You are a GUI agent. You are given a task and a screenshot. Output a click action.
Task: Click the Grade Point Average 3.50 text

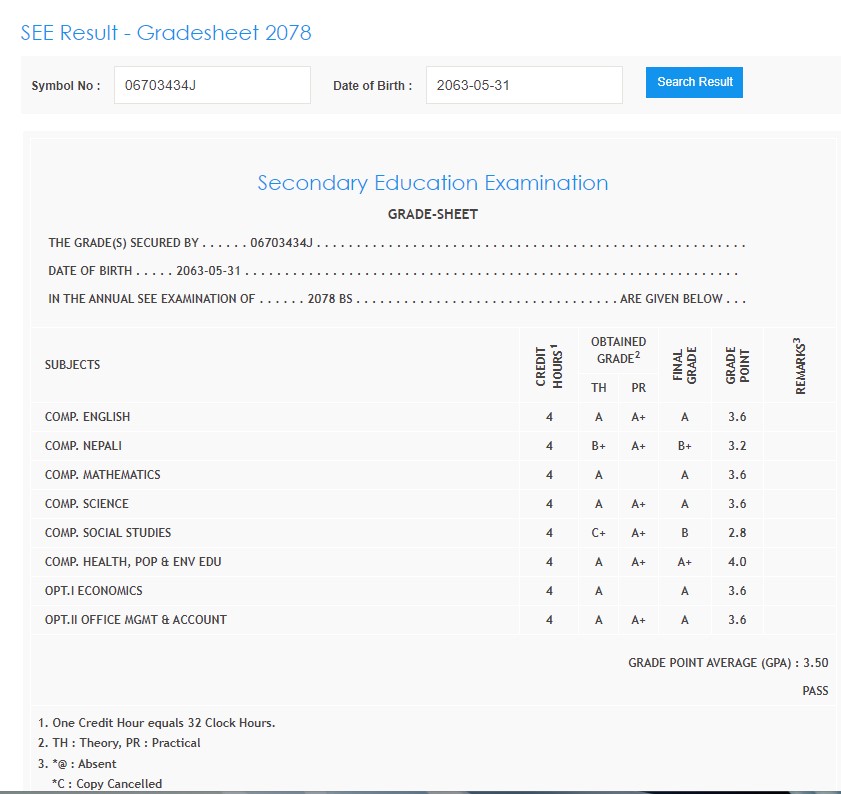tap(727, 663)
